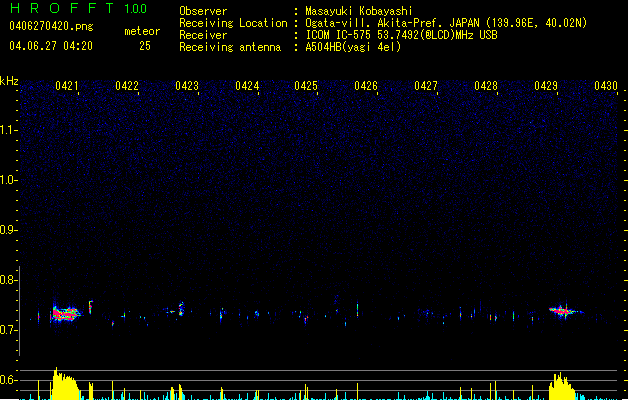The height and width of the screenshot is (400, 629).
Task: Click the 0424 time marker
Action: (247, 86)
